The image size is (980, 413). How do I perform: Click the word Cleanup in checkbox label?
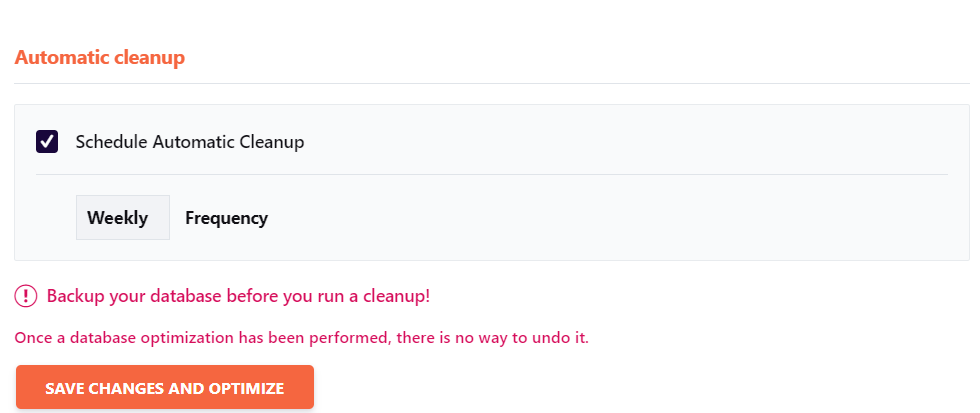coord(272,142)
